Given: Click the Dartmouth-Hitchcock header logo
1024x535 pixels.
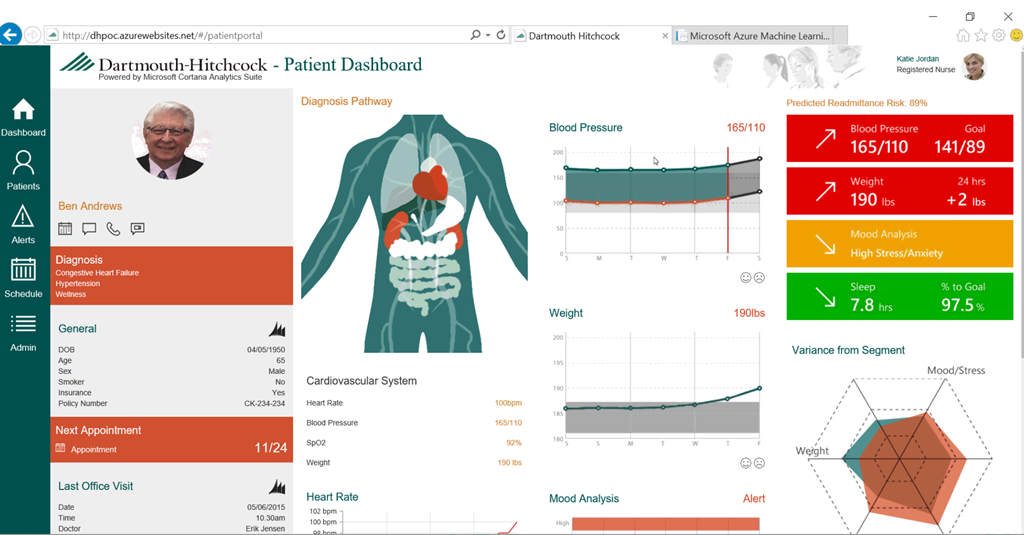Looking at the screenshot, I should pyautogui.click(x=163, y=65).
